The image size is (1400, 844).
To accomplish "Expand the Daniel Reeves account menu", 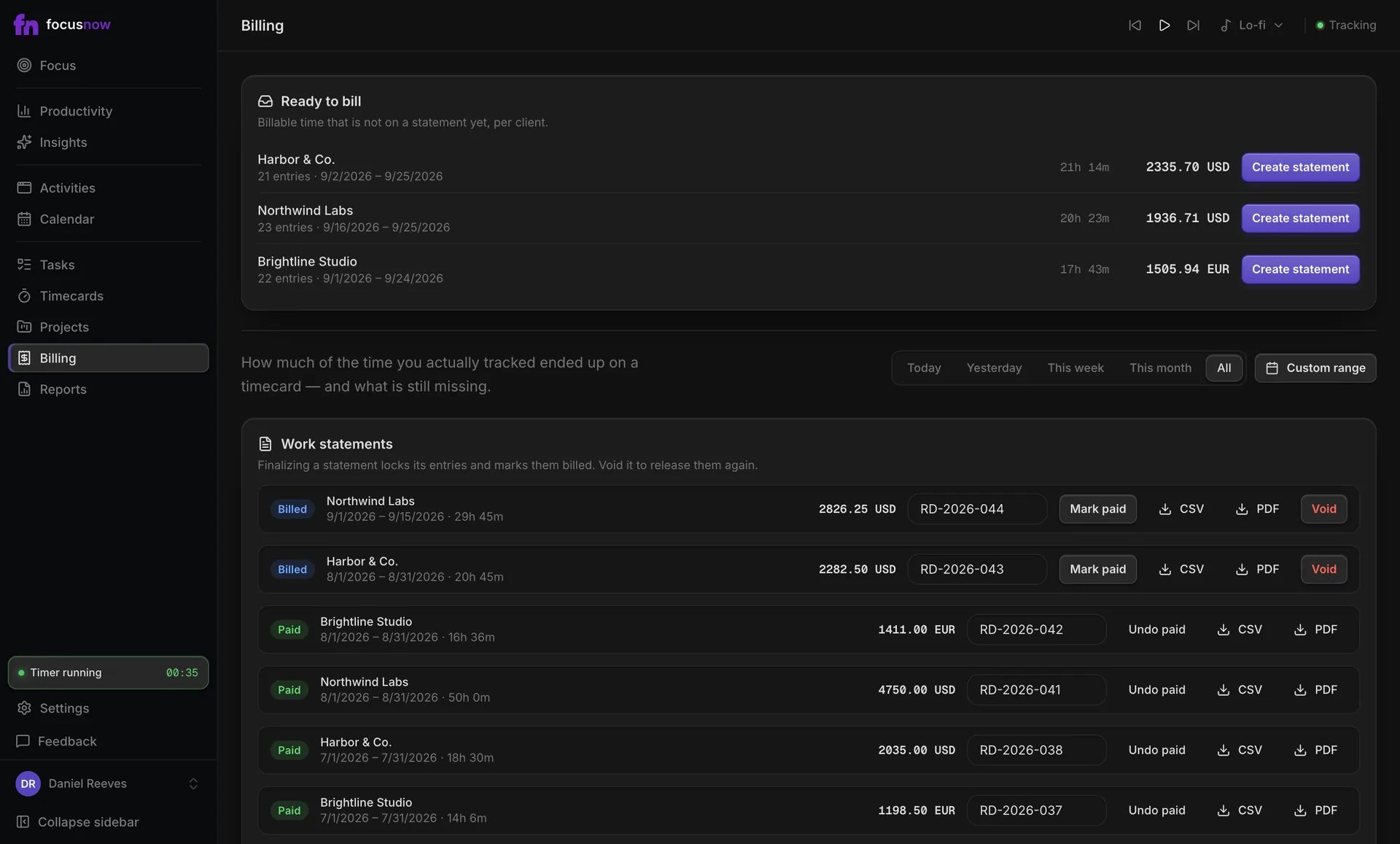I will [108, 783].
